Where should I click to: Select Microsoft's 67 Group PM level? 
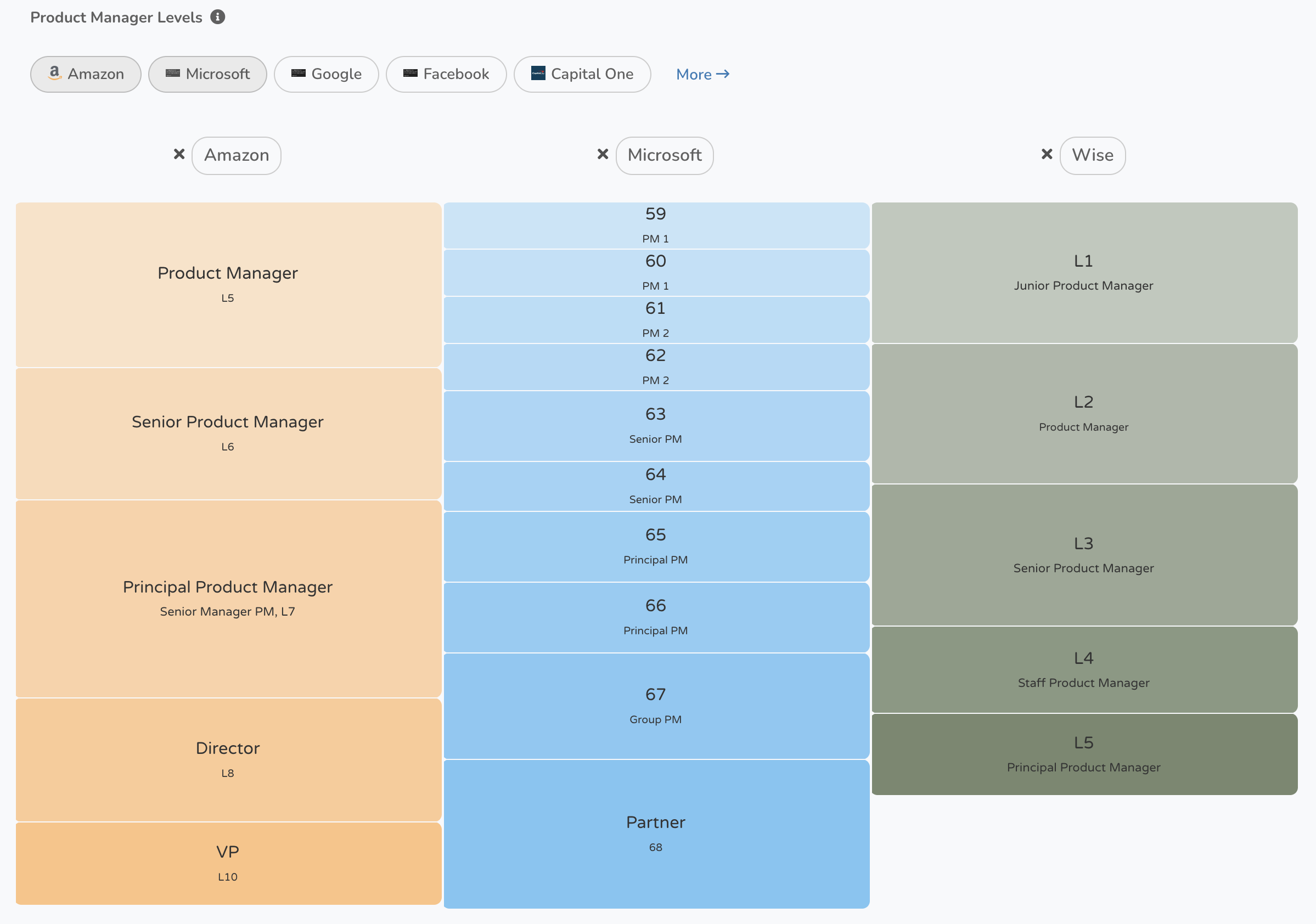[656, 706]
